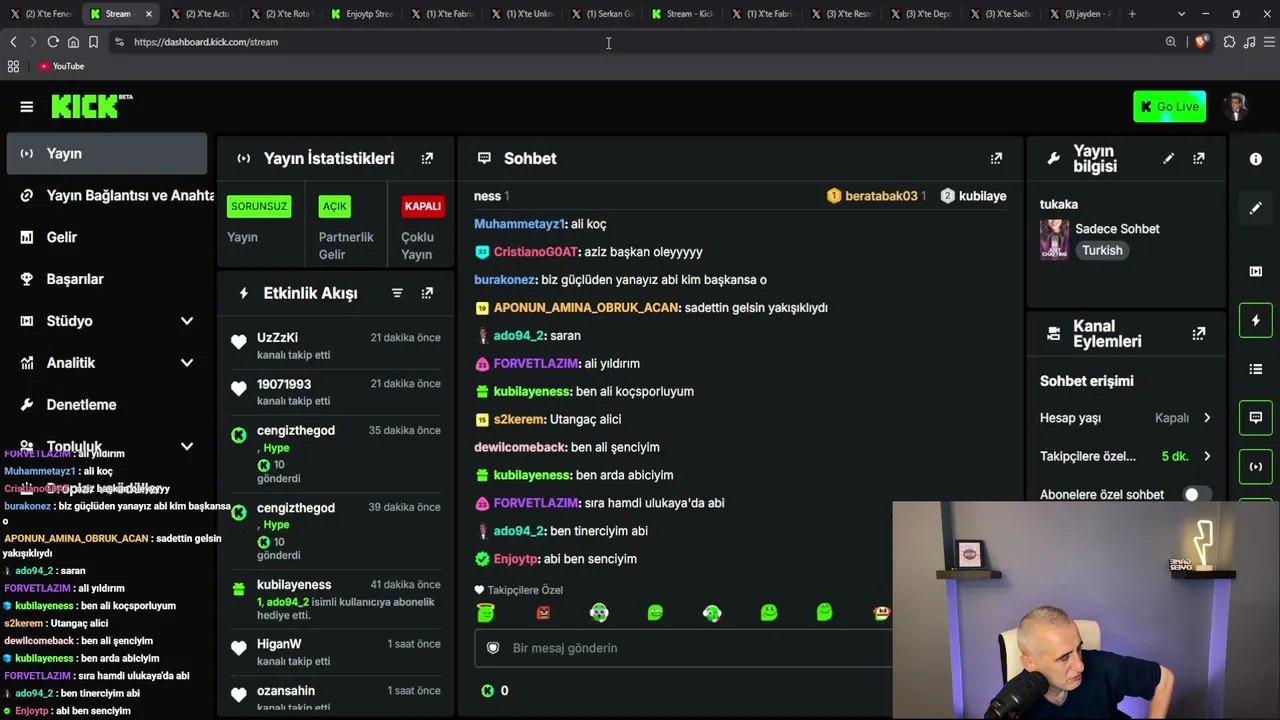
Task: Open browser extensions puzzle icon
Action: coord(1229,42)
